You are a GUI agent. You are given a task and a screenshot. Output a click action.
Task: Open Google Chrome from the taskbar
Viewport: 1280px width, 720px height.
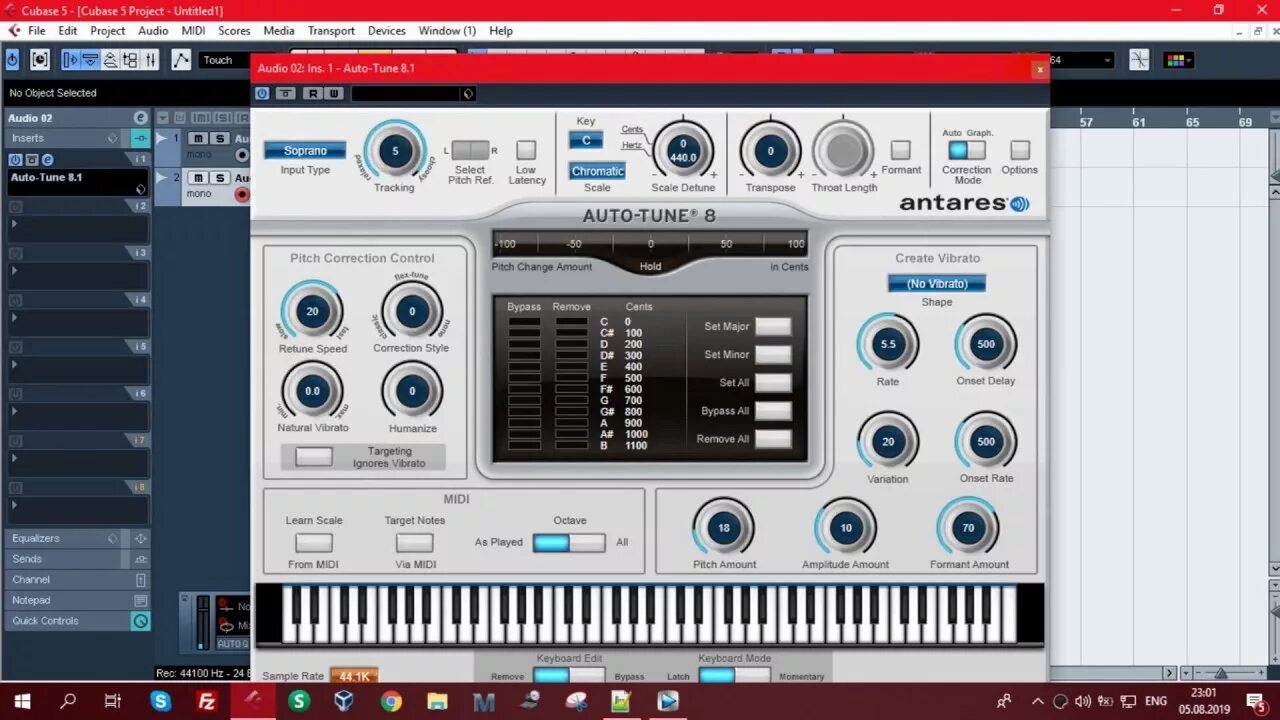(391, 701)
